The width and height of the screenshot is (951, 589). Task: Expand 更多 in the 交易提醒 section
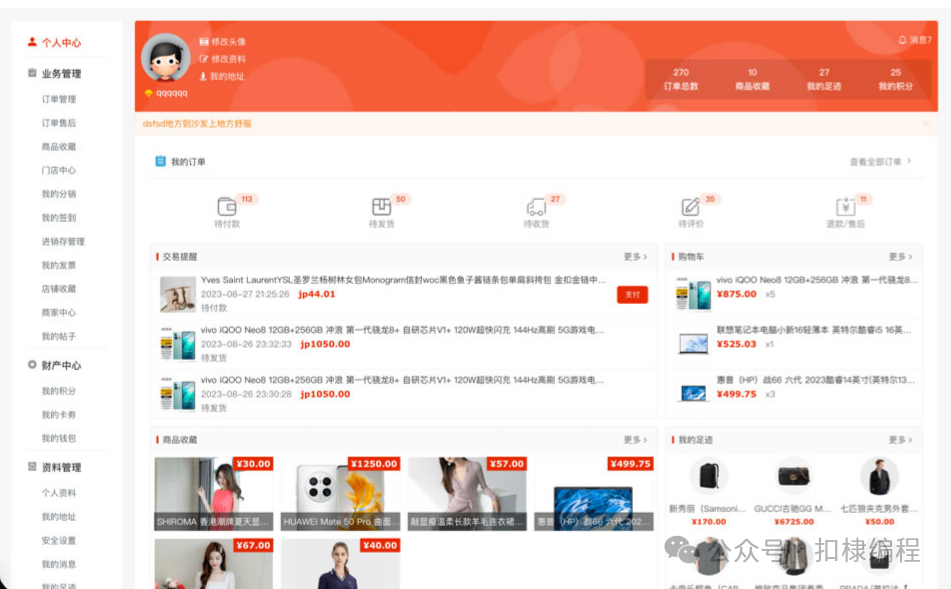pyautogui.click(x=634, y=256)
